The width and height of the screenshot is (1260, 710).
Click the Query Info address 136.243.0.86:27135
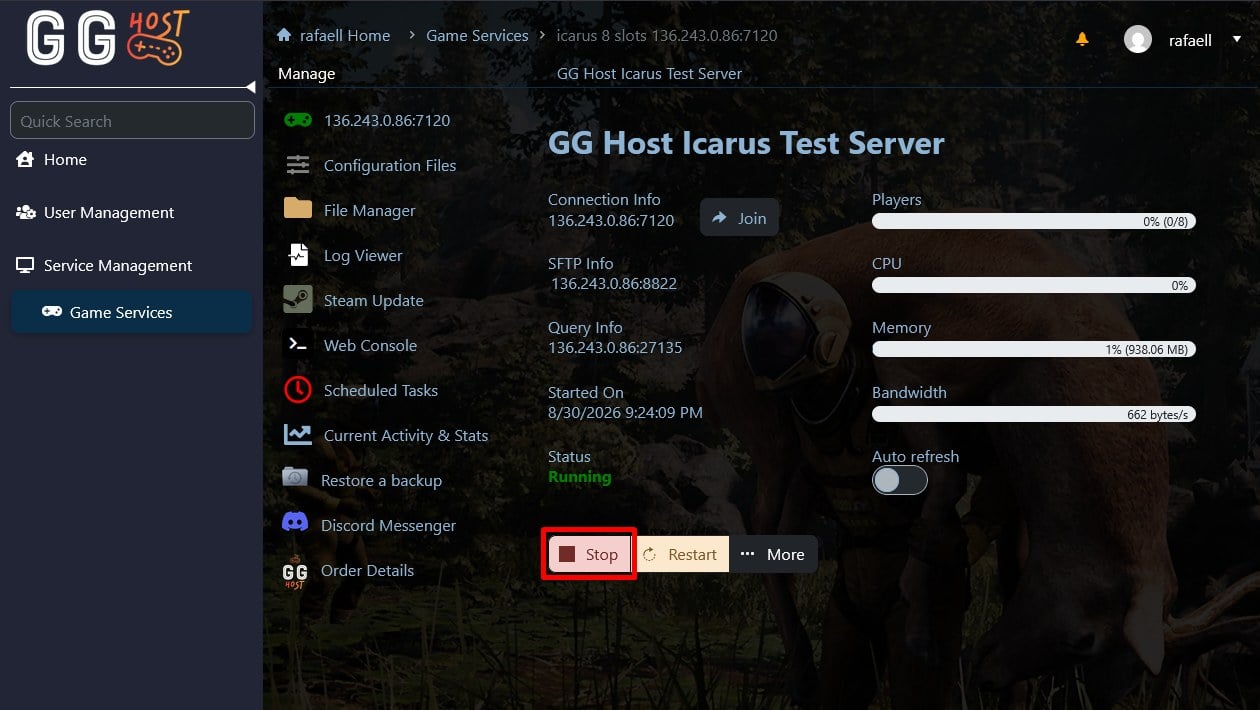pyautogui.click(x=615, y=347)
